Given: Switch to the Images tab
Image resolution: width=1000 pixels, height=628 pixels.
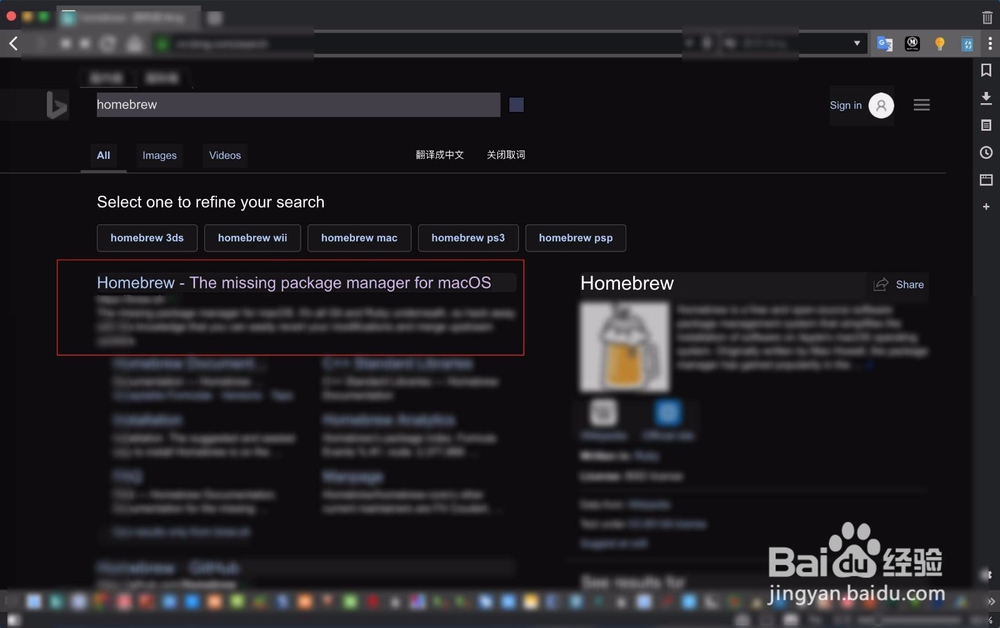Looking at the screenshot, I should coord(159,156).
